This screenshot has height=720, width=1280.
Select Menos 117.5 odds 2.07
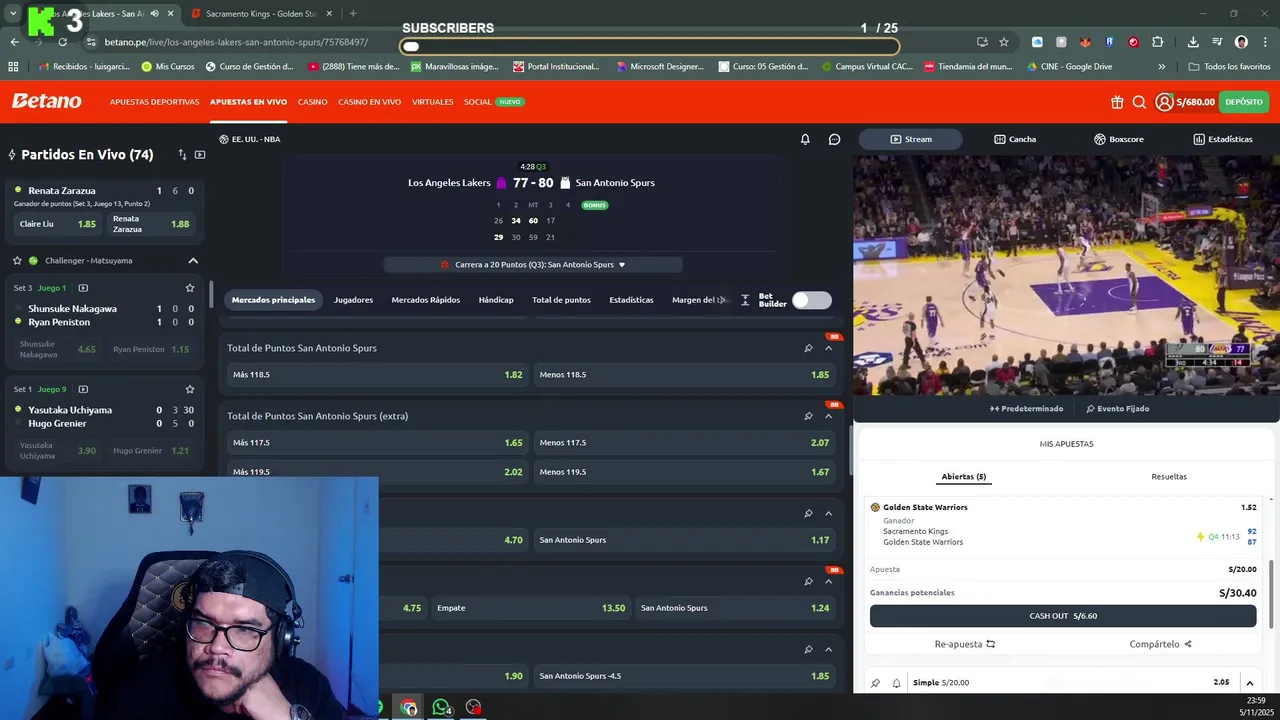click(x=684, y=443)
